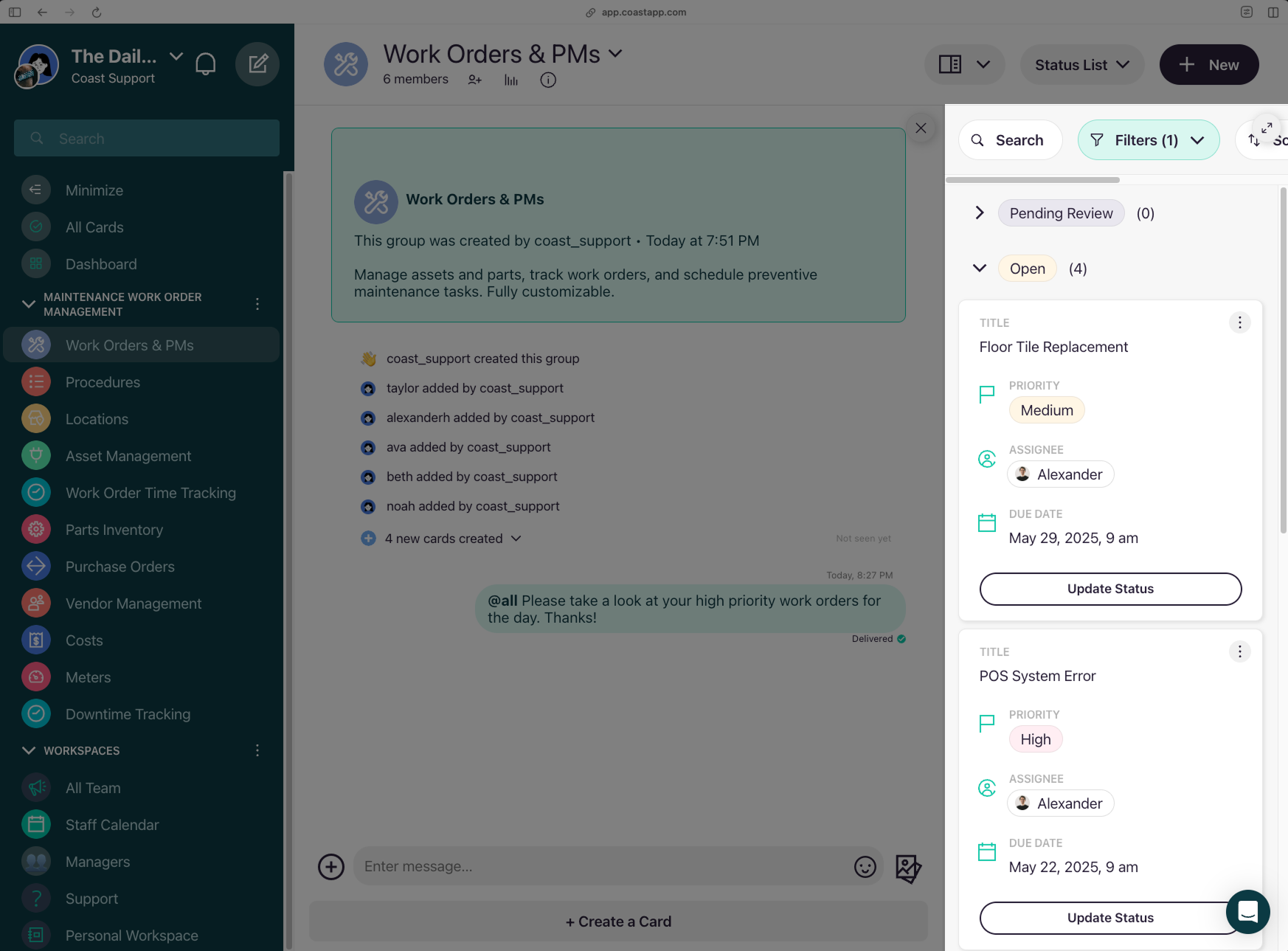This screenshot has height=951, width=1288.
Task: Open the group analytics bar chart icon
Action: [x=511, y=80]
